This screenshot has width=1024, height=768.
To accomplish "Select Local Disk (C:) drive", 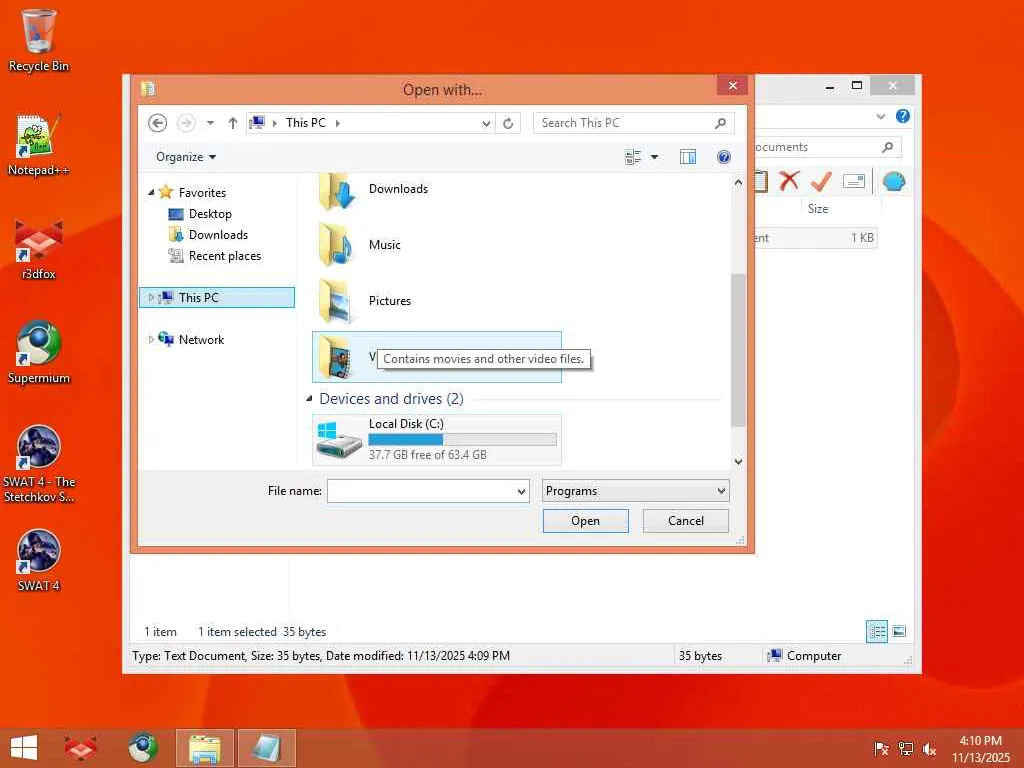I will tap(436, 440).
